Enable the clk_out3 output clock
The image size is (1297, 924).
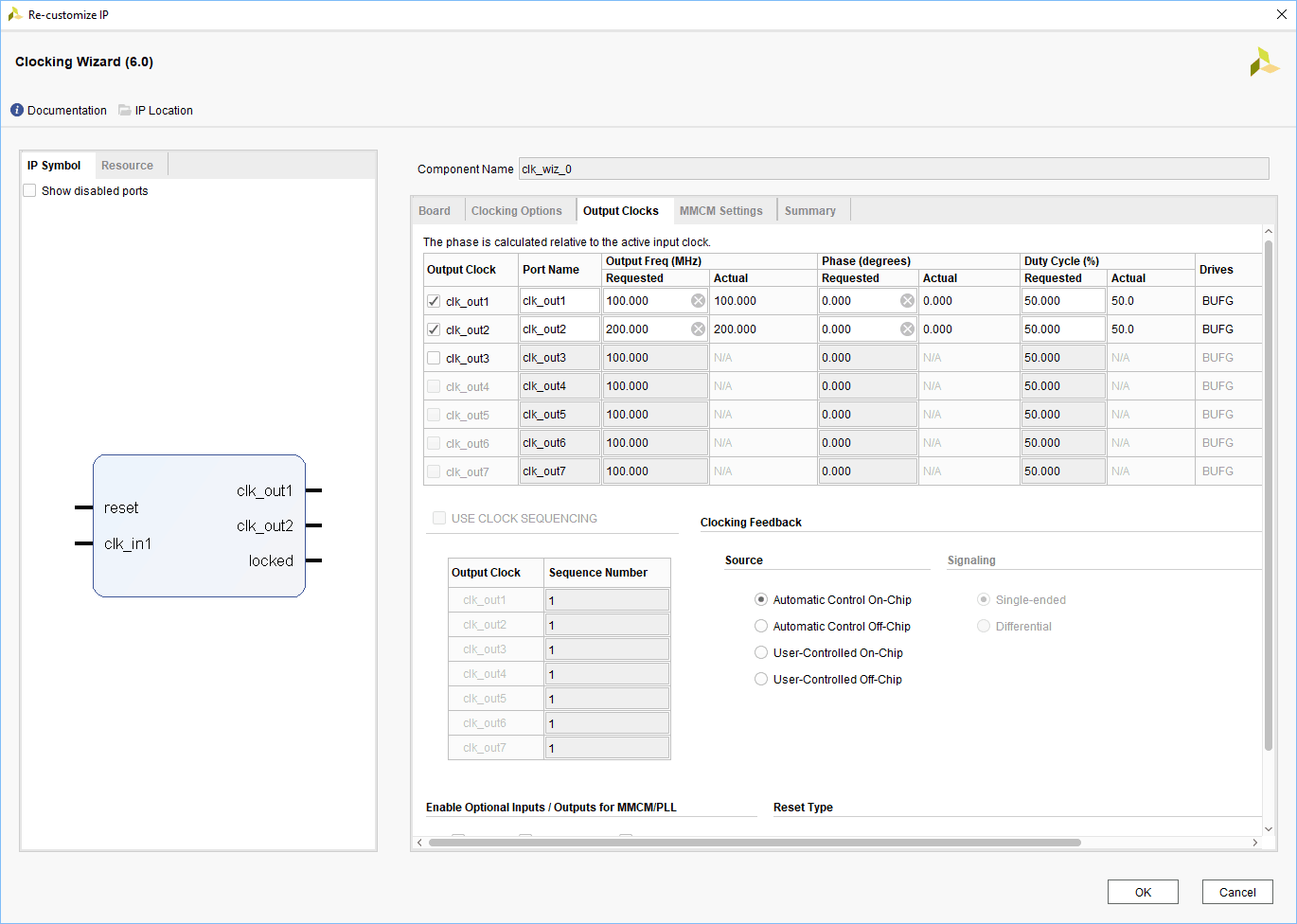coord(434,358)
